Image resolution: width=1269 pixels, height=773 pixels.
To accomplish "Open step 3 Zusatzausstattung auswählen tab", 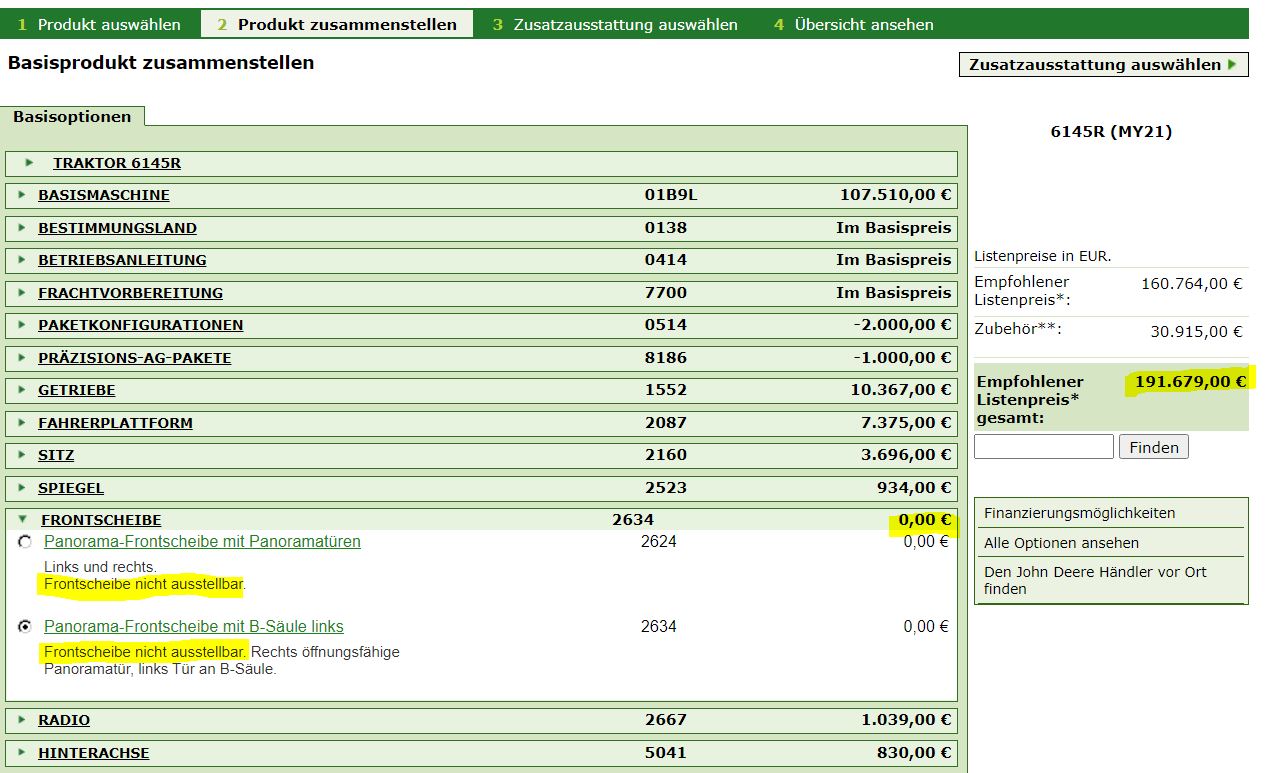I will coord(615,24).
